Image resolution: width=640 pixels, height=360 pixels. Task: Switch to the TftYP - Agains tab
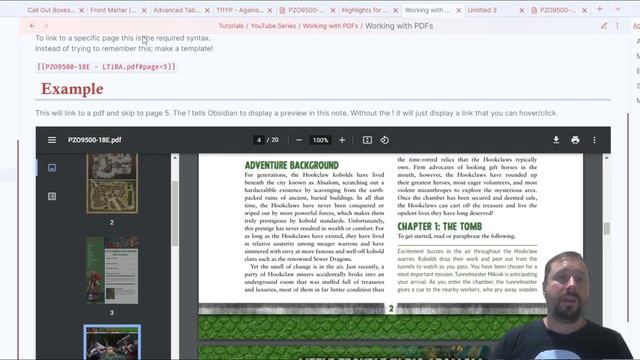[x=240, y=10]
